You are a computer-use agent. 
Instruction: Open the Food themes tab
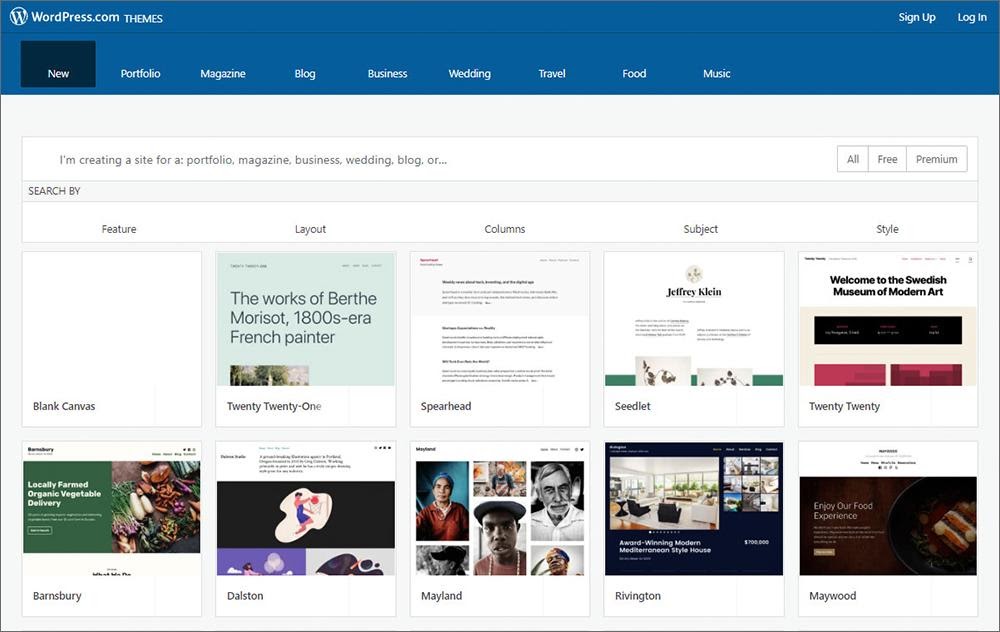coord(634,73)
